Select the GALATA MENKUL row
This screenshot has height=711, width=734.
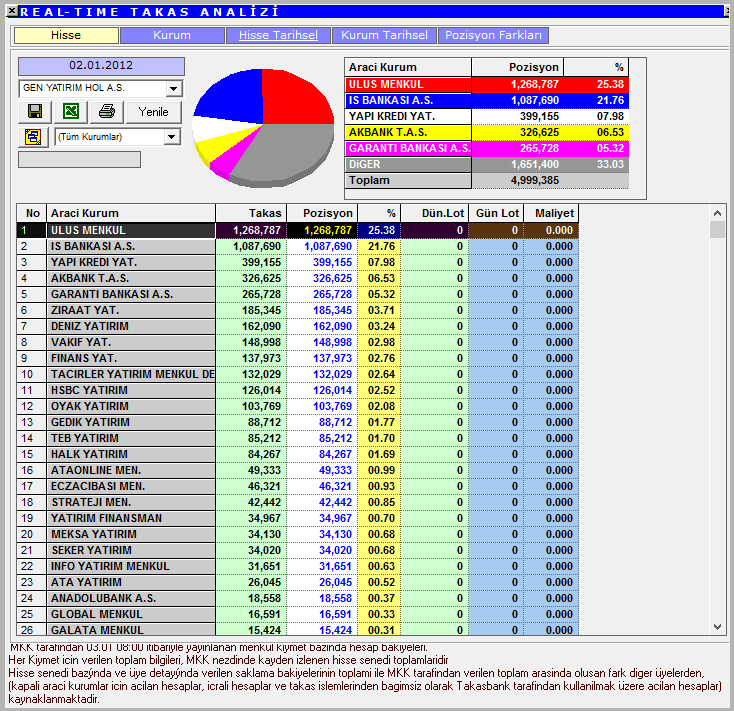(x=298, y=629)
